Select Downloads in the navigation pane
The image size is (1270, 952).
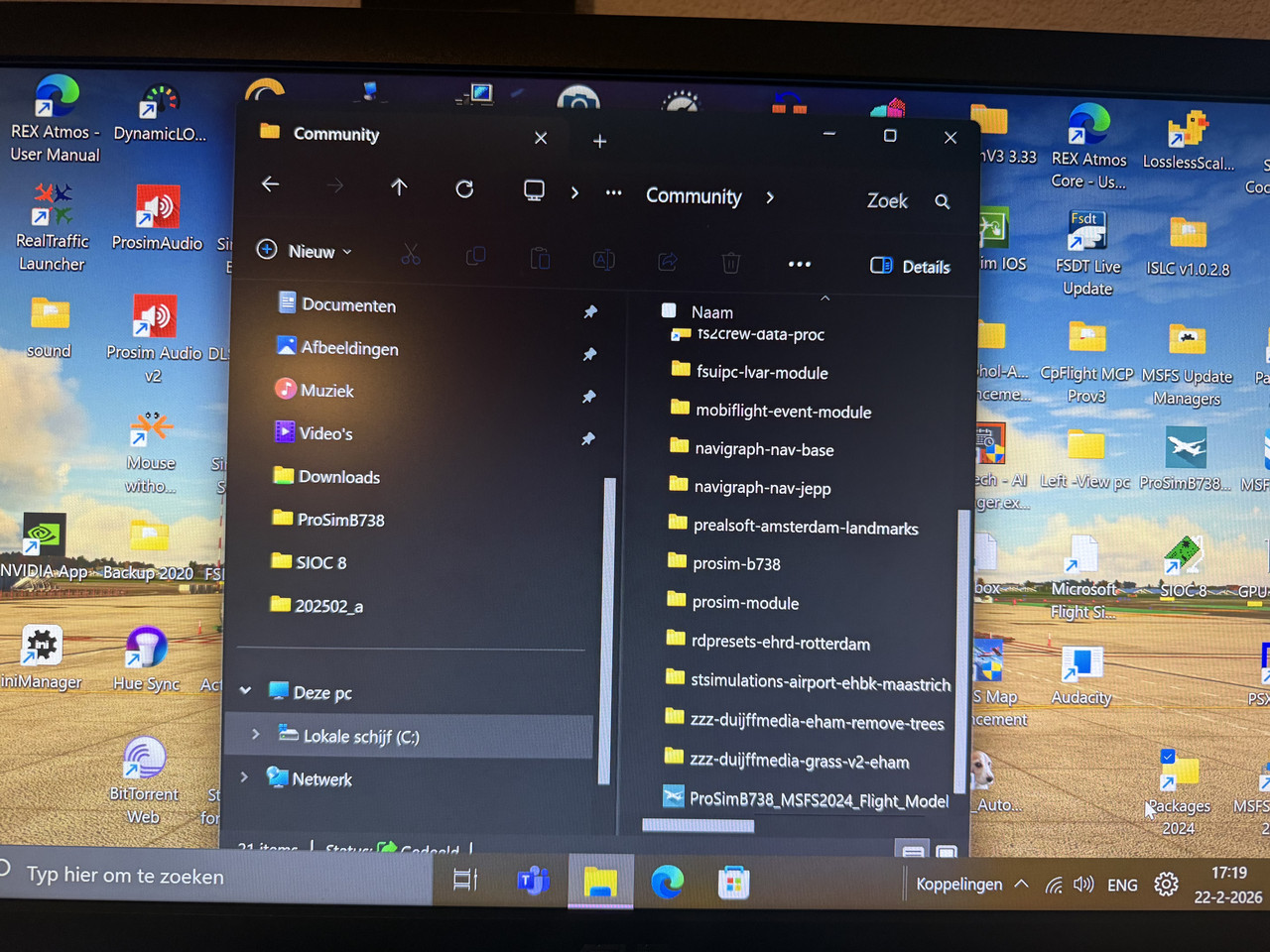(x=339, y=477)
